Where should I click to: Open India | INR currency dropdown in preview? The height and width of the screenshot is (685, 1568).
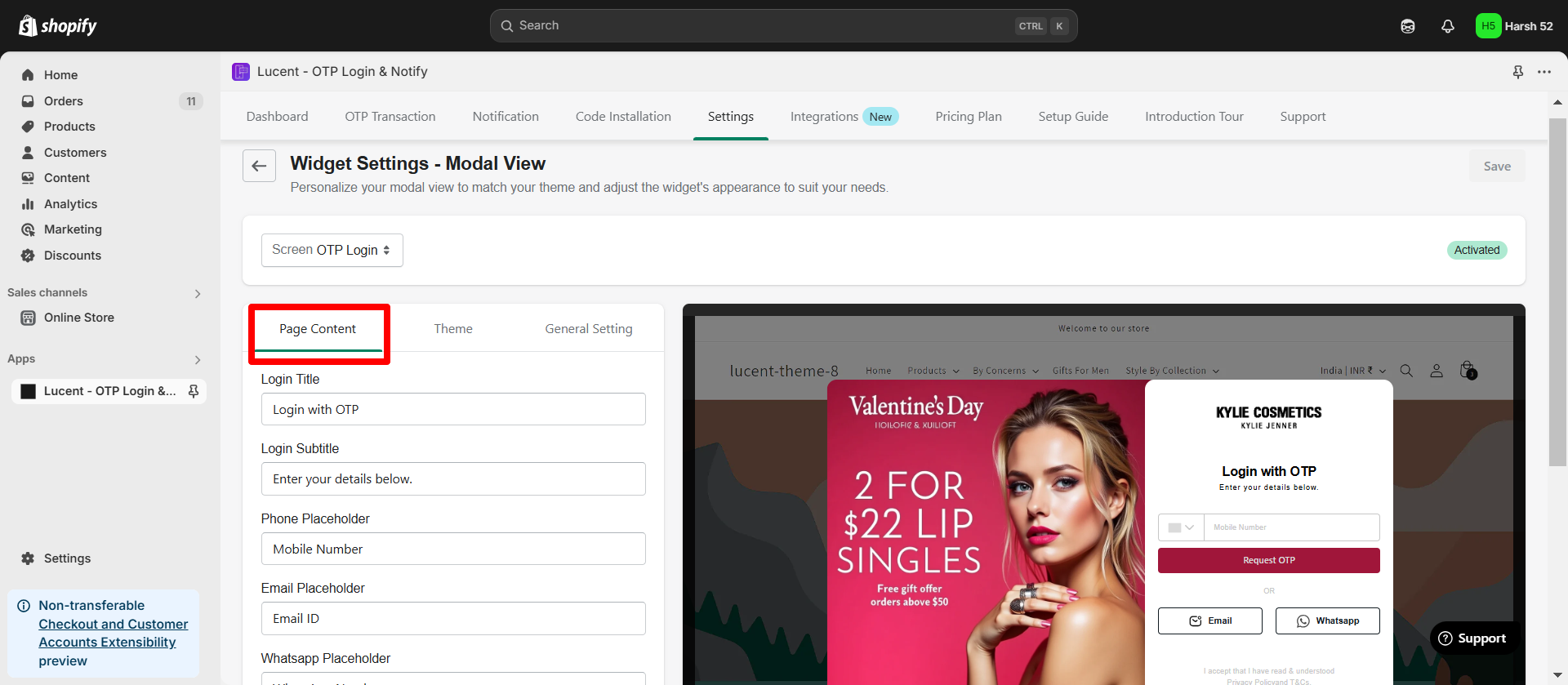click(1353, 371)
